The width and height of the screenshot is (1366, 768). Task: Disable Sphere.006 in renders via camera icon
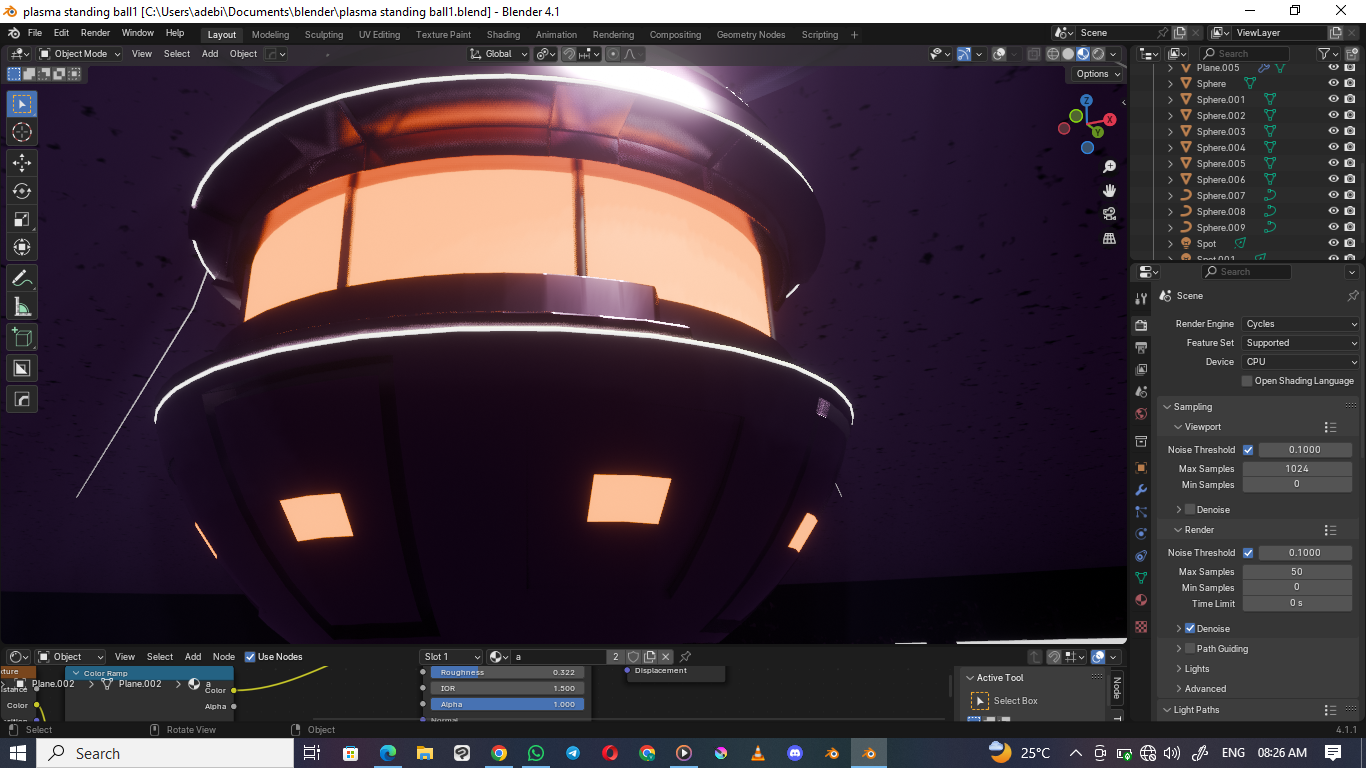click(1350, 180)
